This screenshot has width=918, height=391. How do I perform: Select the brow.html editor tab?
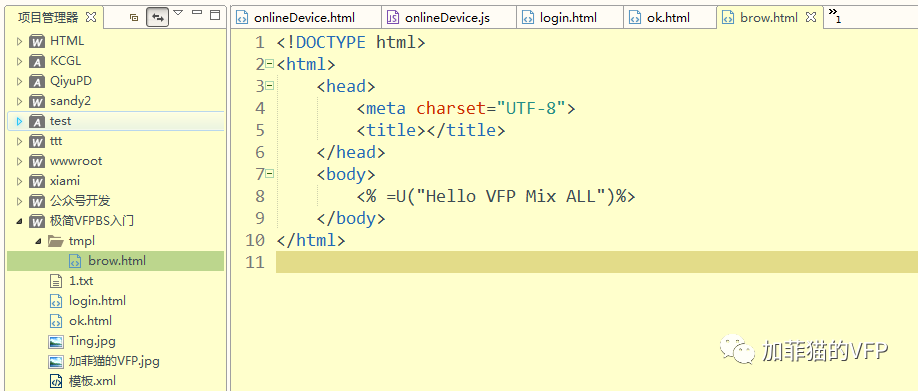(769, 18)
